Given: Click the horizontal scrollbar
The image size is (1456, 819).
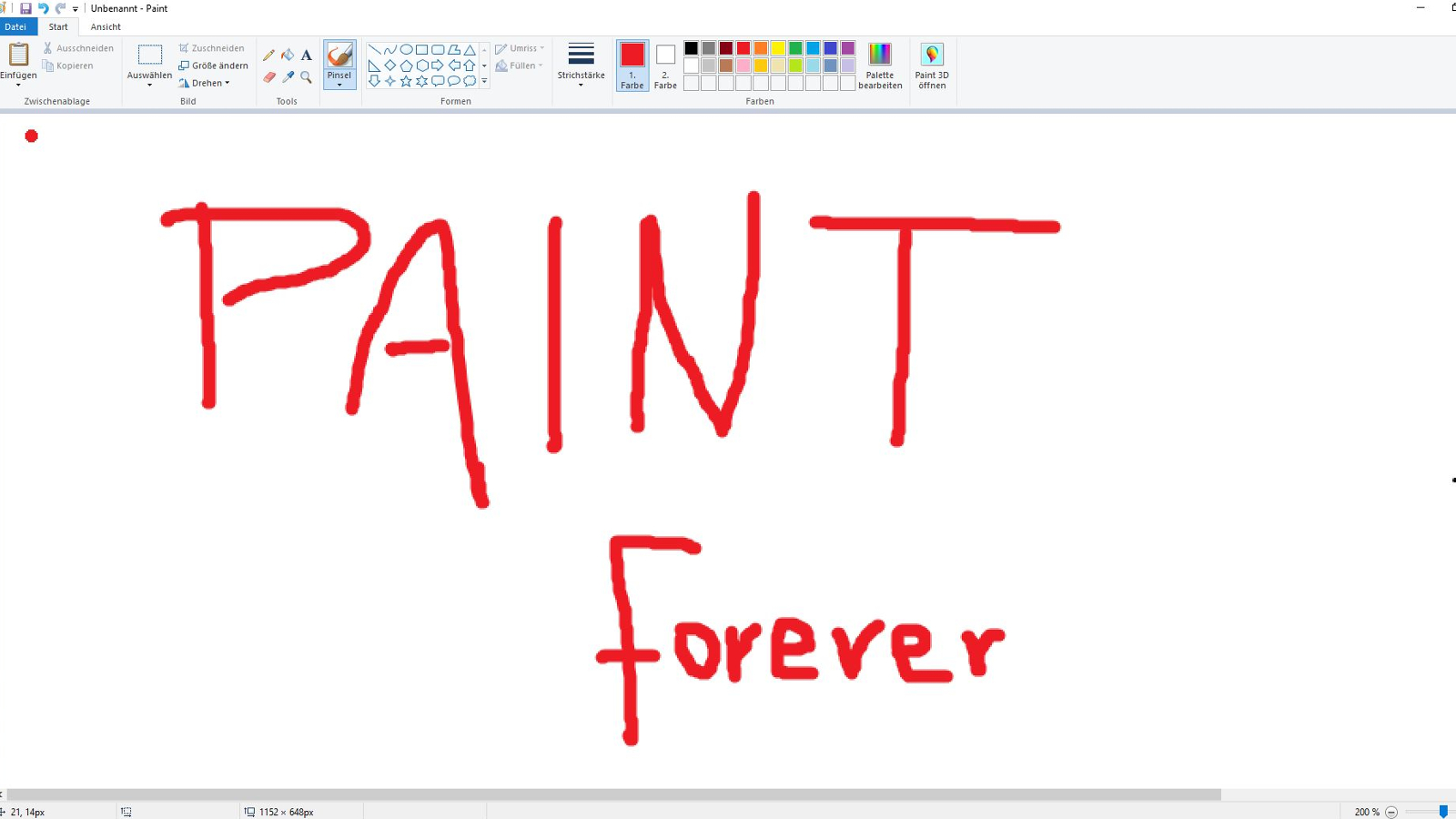Looking at the screenshot, I should tap(613, 794).
